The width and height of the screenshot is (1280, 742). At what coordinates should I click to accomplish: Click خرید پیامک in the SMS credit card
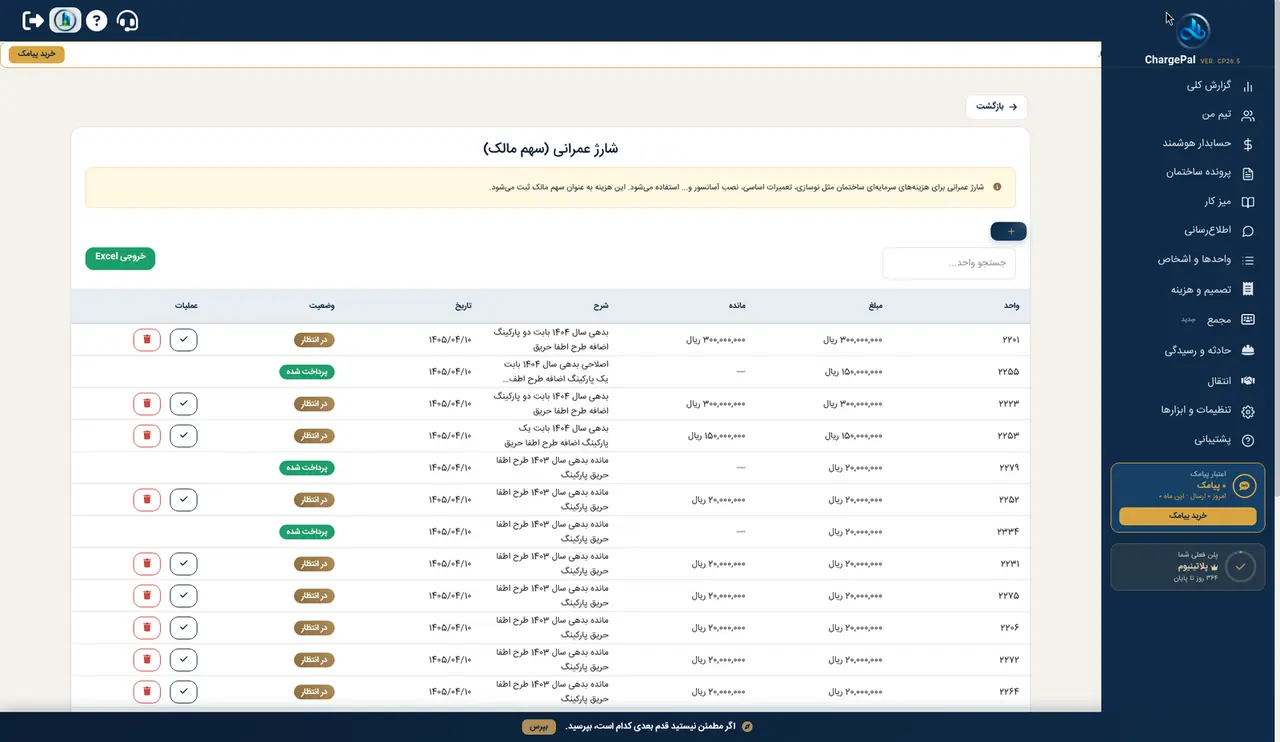point(1188,516)
